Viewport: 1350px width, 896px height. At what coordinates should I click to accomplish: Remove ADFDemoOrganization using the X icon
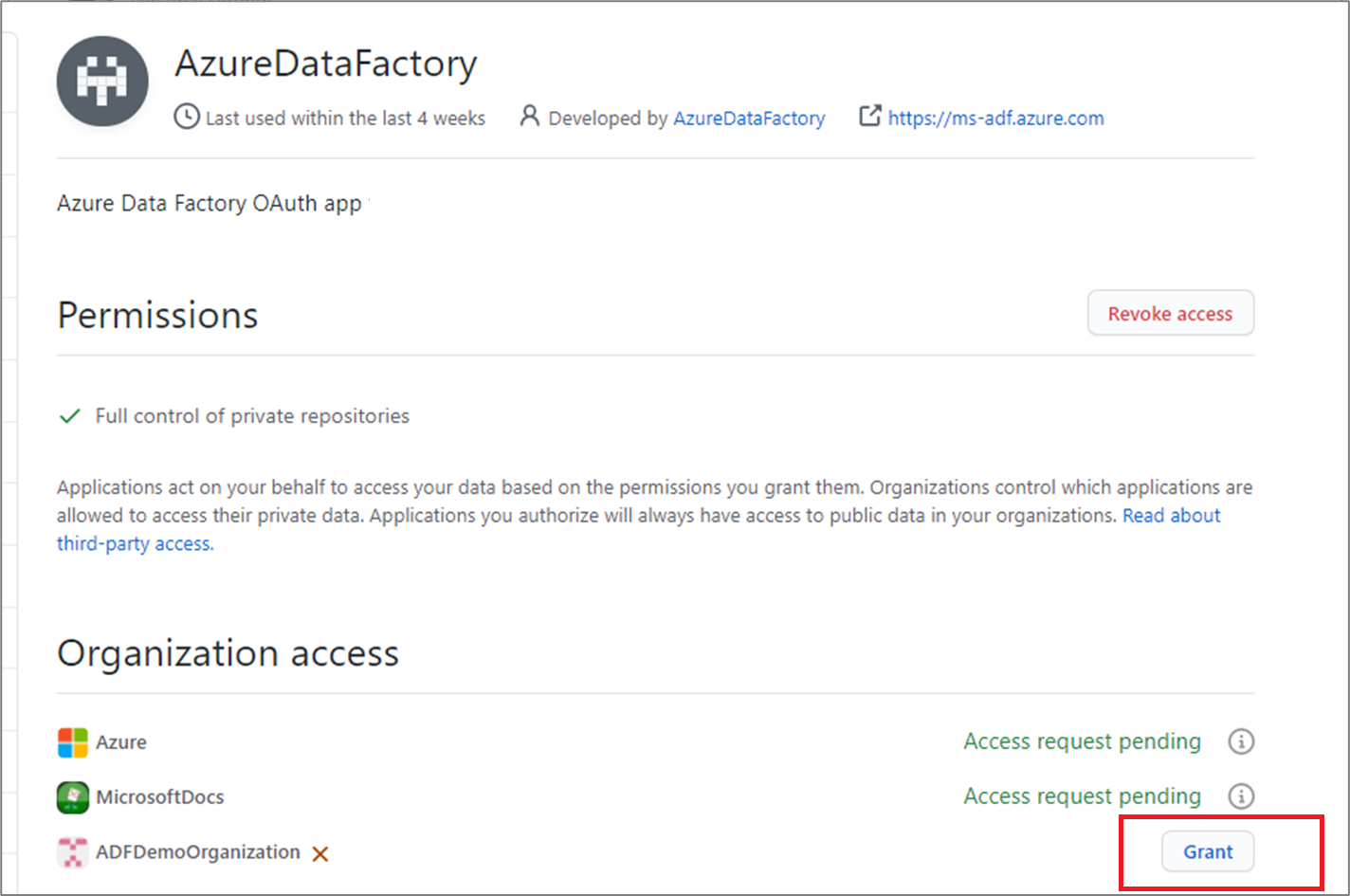click(x=319, y=852)
